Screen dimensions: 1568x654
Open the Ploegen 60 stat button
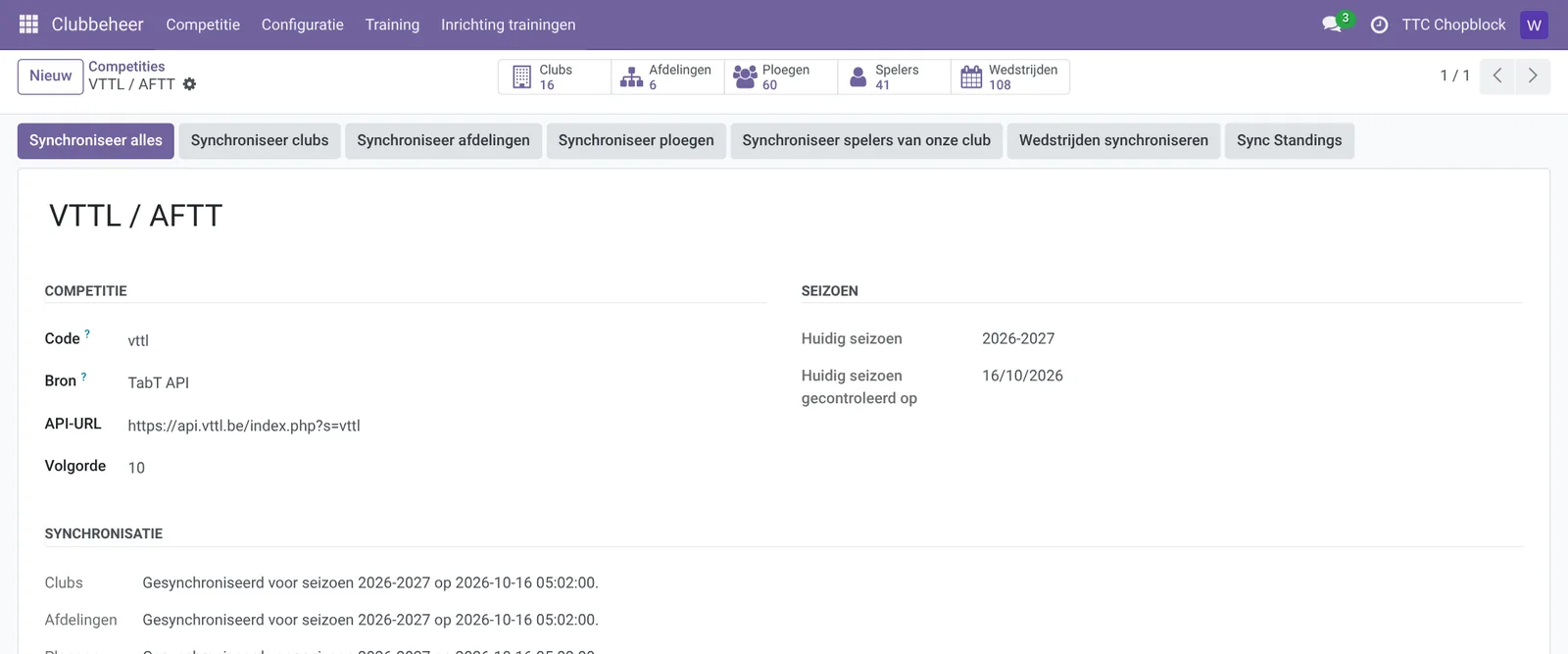click(781, 76)
